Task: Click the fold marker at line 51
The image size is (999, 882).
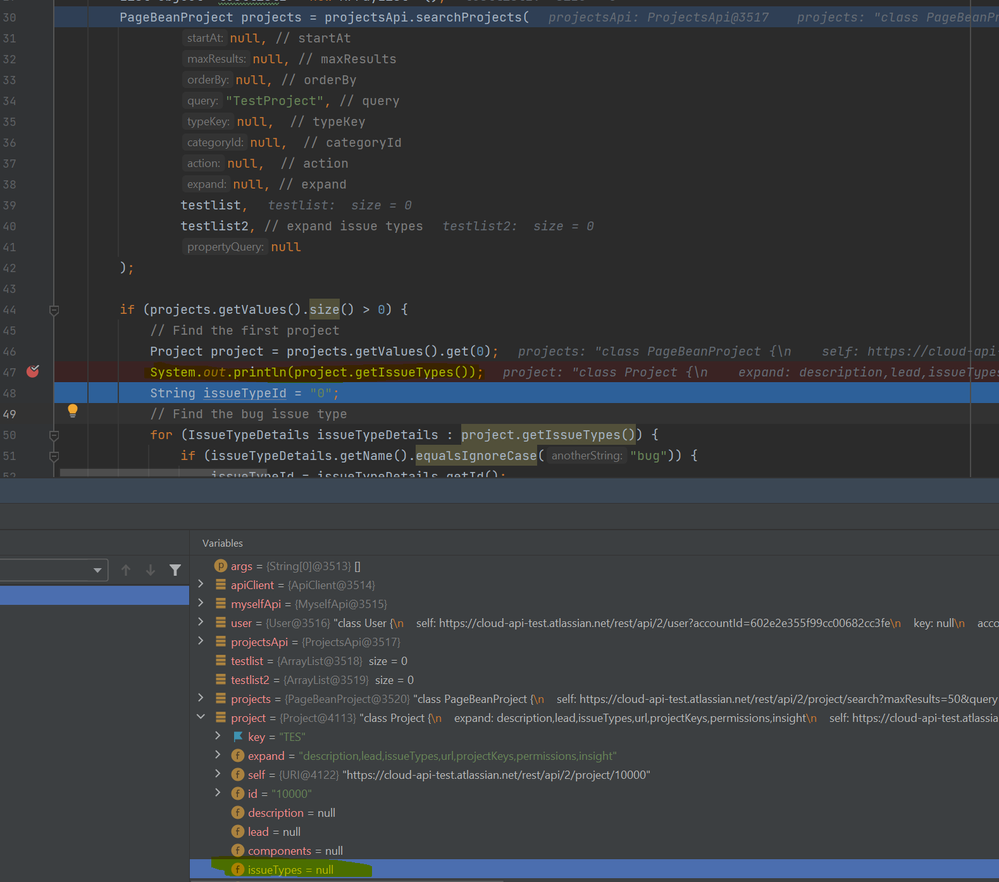Action: 54,456
